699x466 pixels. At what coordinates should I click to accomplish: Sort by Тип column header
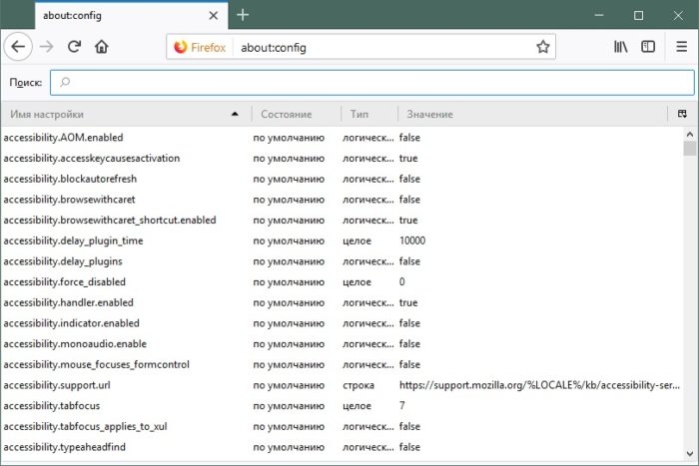369,114
